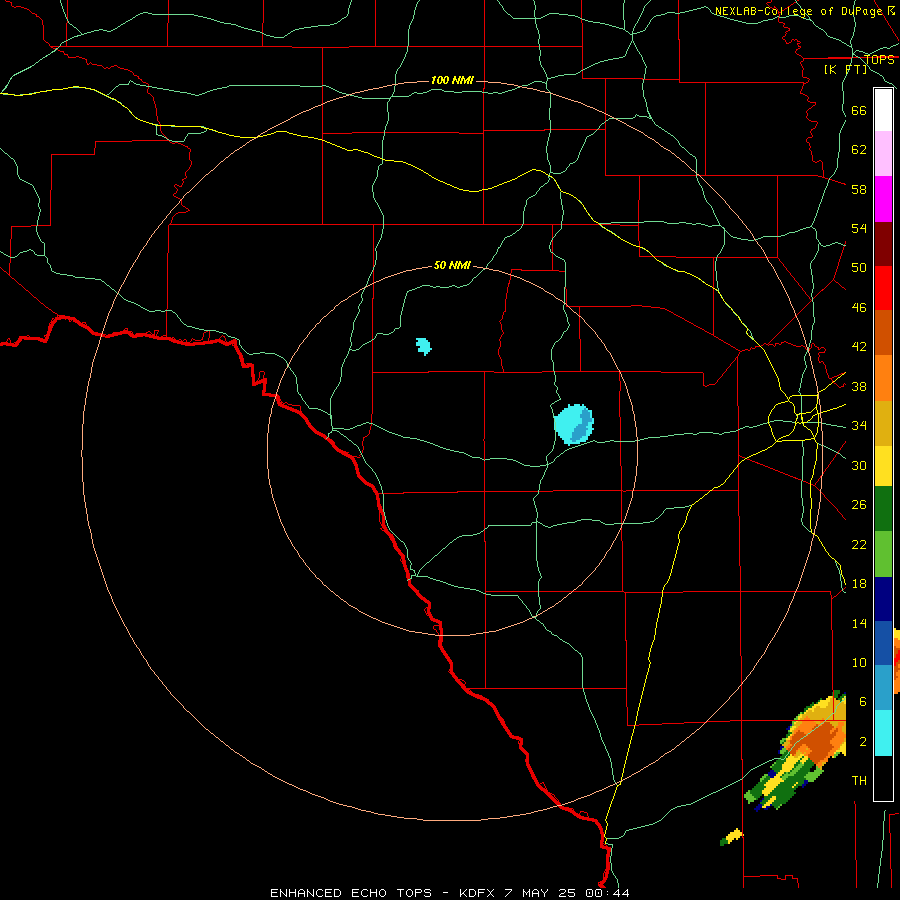This screenshot has width=900, height=900.
Task: Click the light pink legend swatch
Action: 883,153
